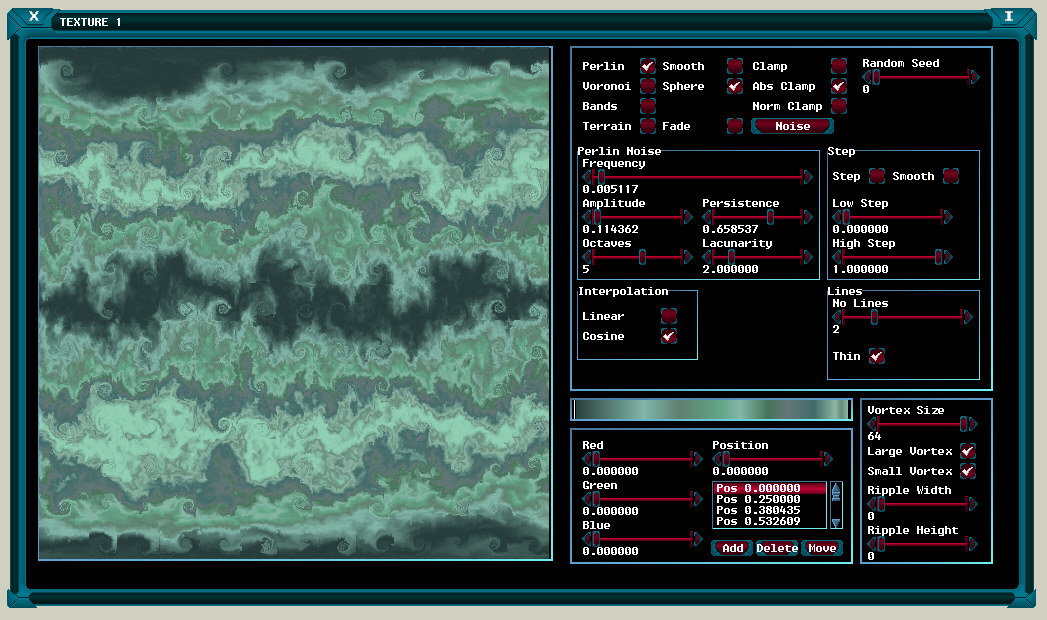Click left arrow of Persistence slider
The image size is (1047, 620).
click(707, 217)
